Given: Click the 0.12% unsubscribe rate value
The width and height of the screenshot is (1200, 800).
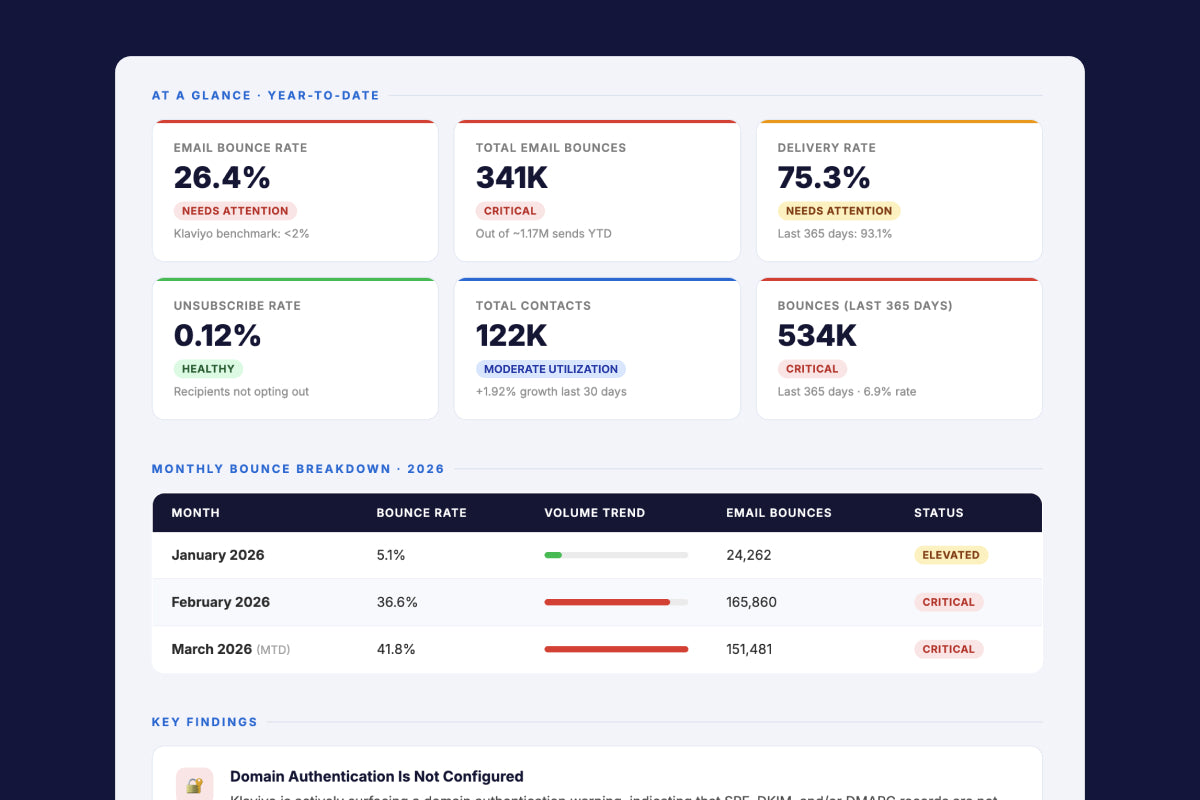Looking at the screenshot, I should coord(217,336).
